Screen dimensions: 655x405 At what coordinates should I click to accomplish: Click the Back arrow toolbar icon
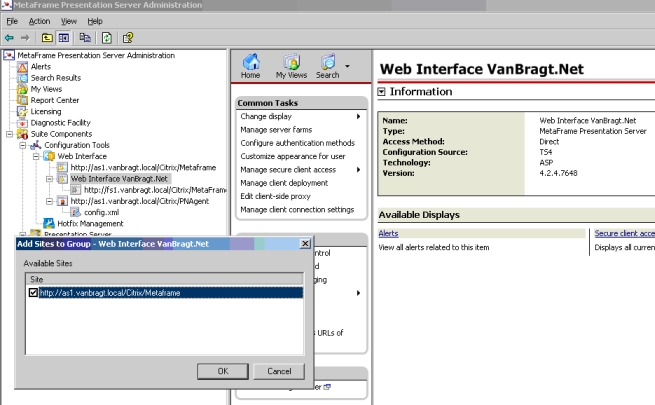click(x=9, y=38)
